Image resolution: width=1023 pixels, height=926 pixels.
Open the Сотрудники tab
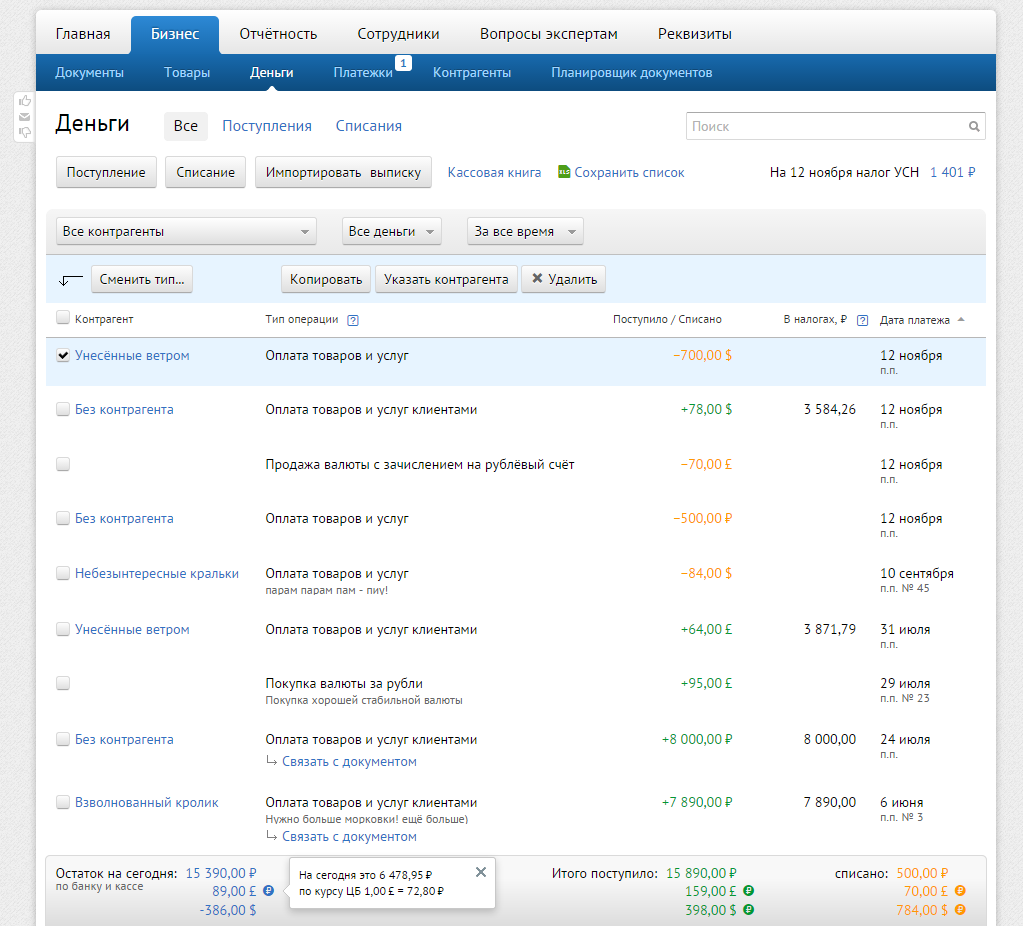[x=398, y=34]
